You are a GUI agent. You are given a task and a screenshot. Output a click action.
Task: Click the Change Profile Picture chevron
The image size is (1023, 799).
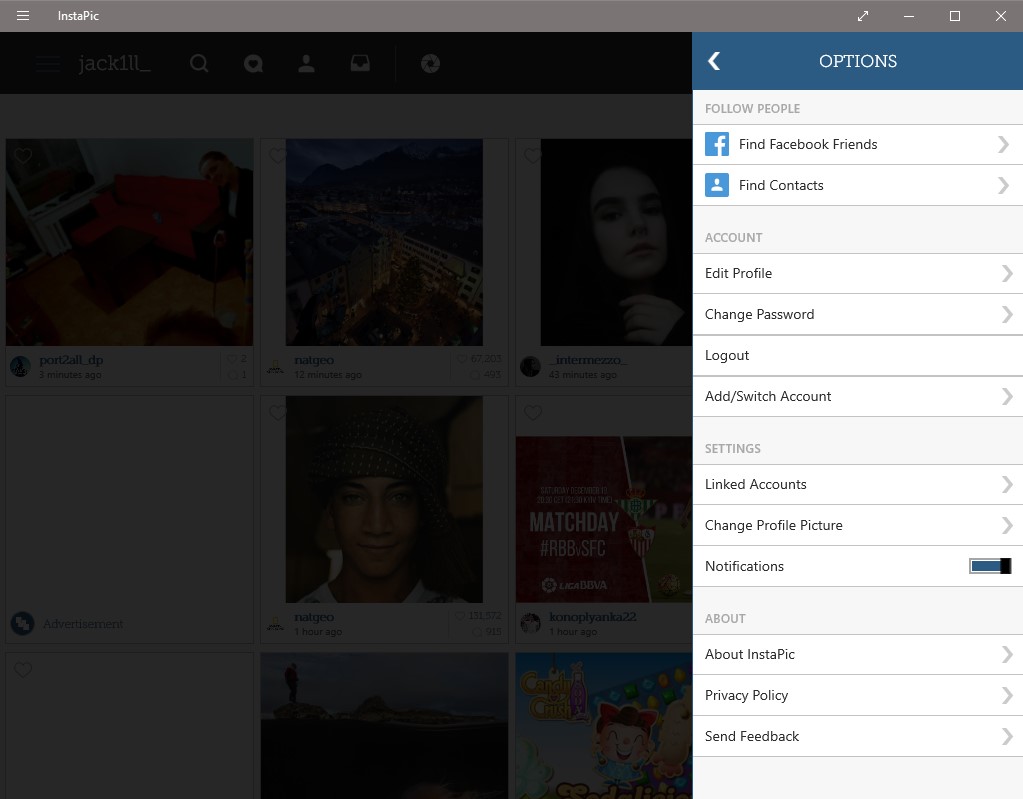tap(1007, 526)
